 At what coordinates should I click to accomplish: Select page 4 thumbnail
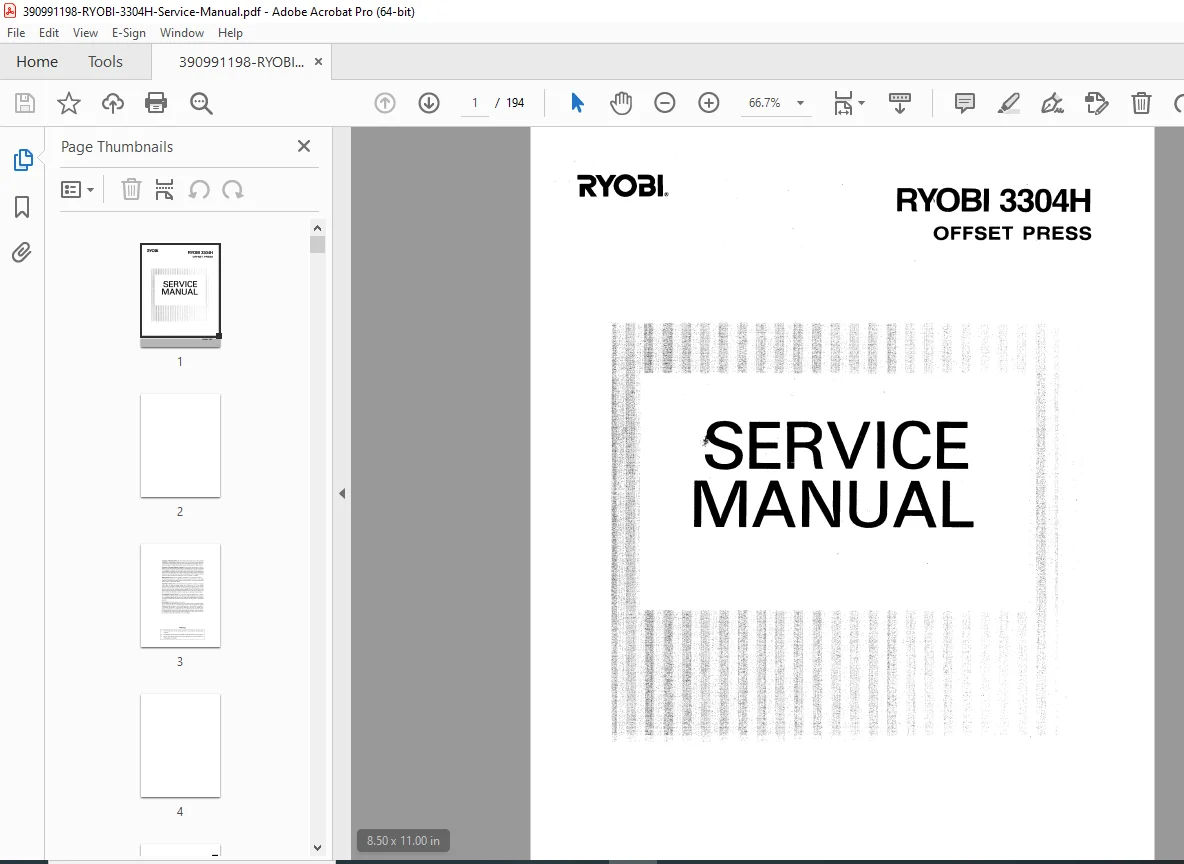point(180,745)
